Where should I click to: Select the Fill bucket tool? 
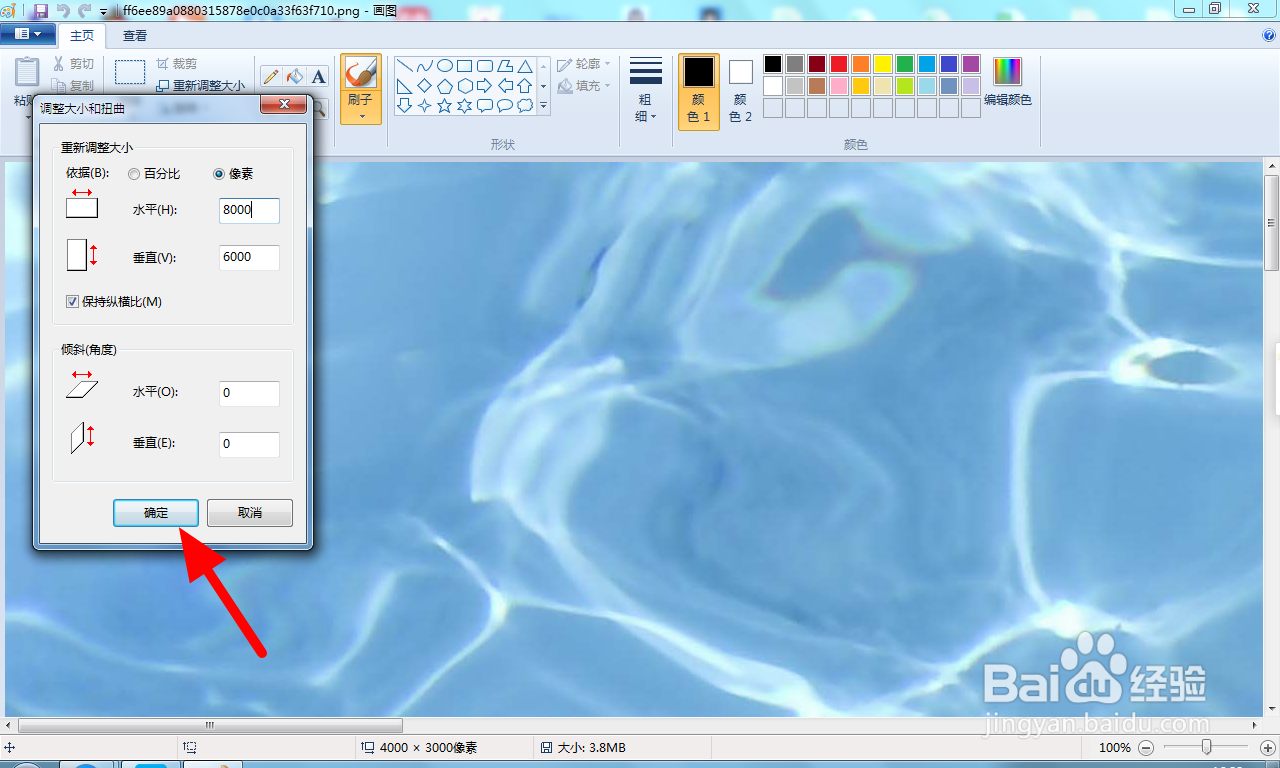tap(295, 76)
